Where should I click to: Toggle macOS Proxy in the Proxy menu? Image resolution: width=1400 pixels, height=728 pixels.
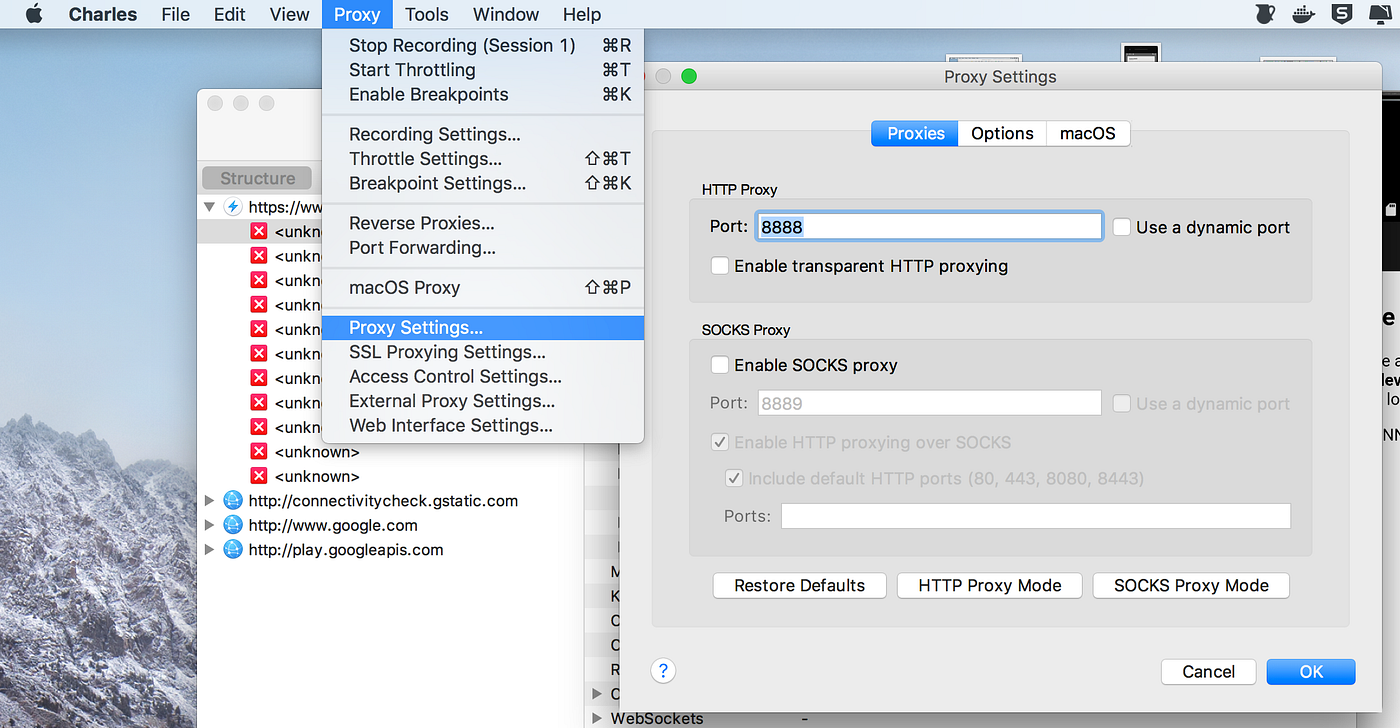coord(483,287)
